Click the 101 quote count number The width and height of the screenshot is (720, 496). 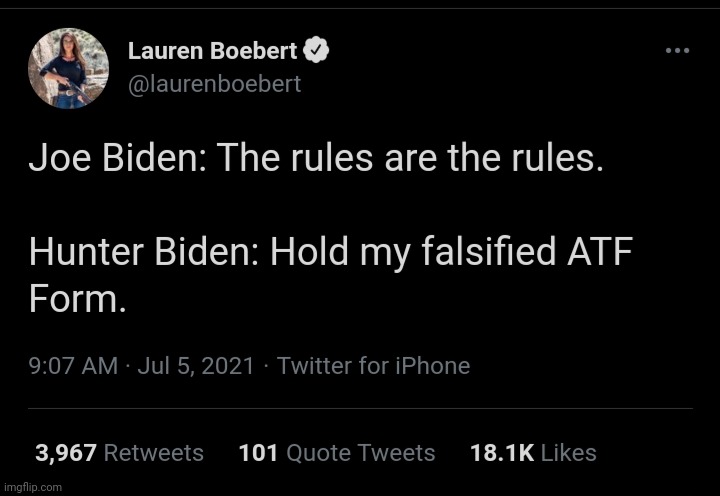point(258,453)
